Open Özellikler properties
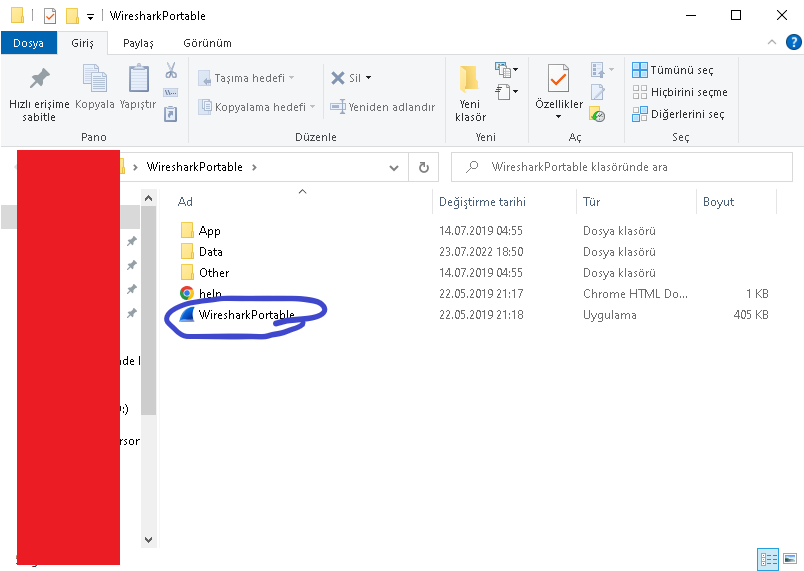804x571 pixels. [x=558, y=86]
